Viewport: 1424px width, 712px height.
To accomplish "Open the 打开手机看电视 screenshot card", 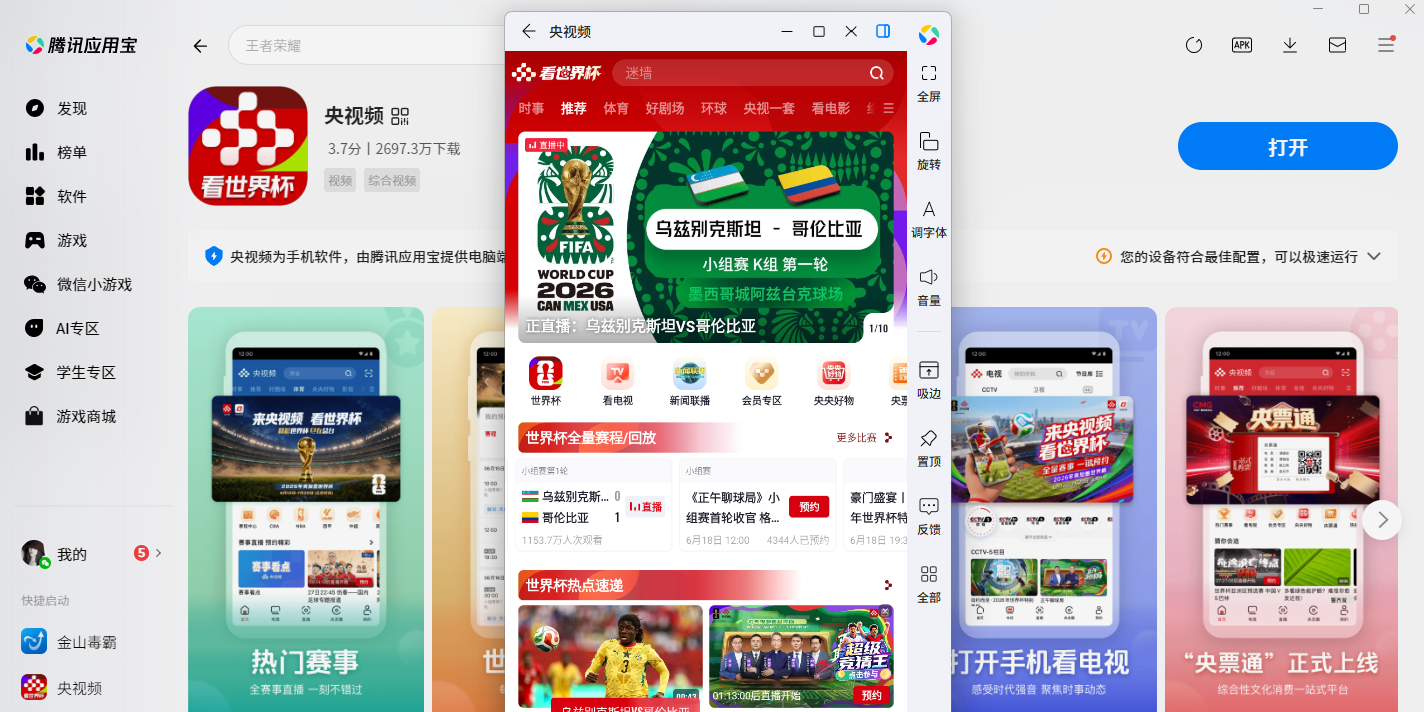I will pos(1039,509).
